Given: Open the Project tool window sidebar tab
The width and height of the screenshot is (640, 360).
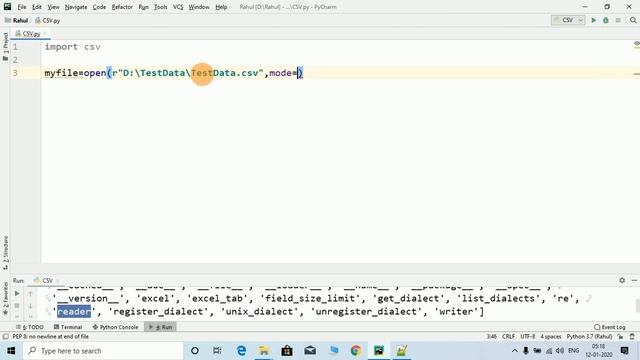Looking at the screenshot, I should click(5, 46).
